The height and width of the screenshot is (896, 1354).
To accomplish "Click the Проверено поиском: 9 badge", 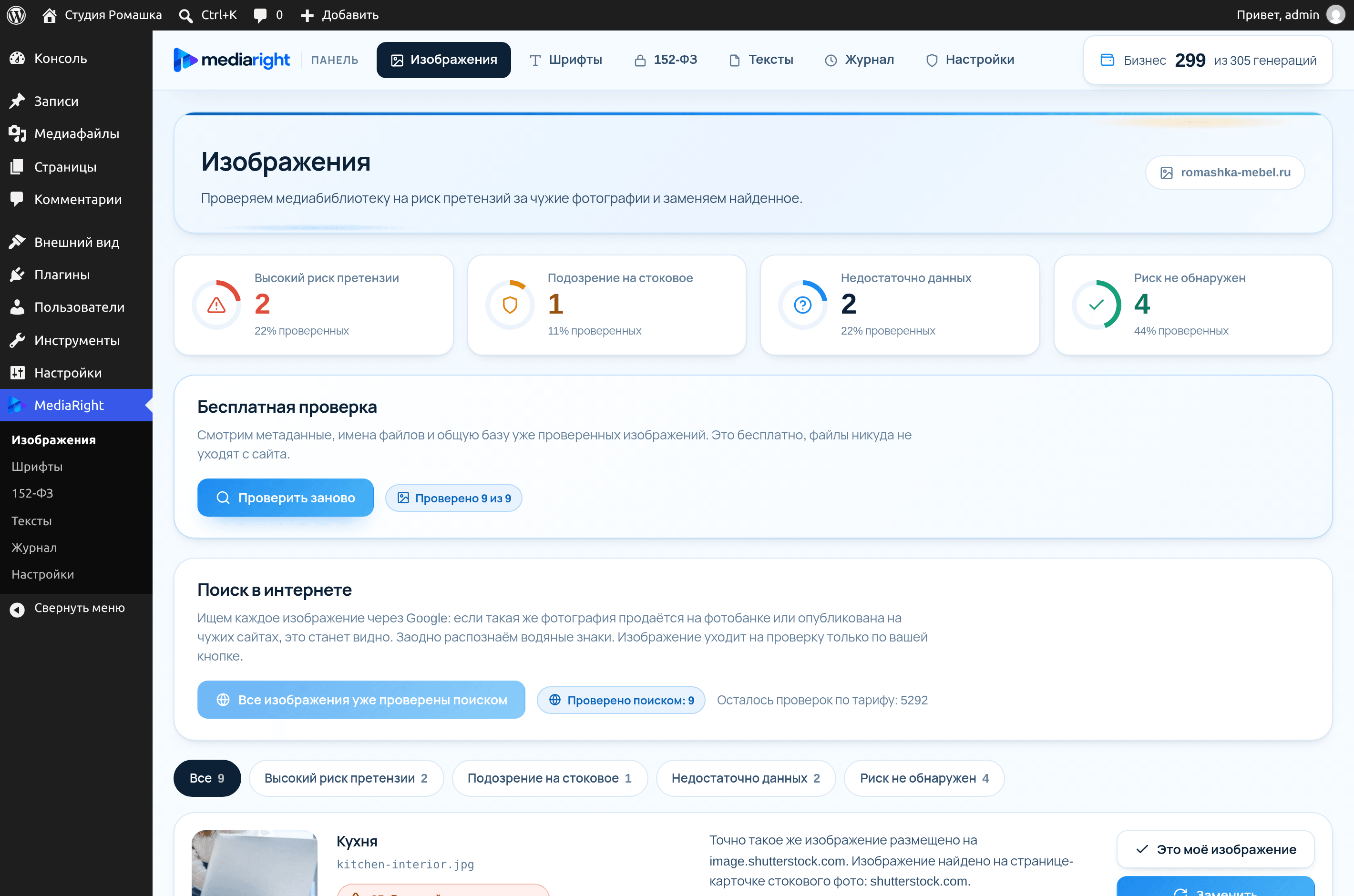I will pos(621,700).
